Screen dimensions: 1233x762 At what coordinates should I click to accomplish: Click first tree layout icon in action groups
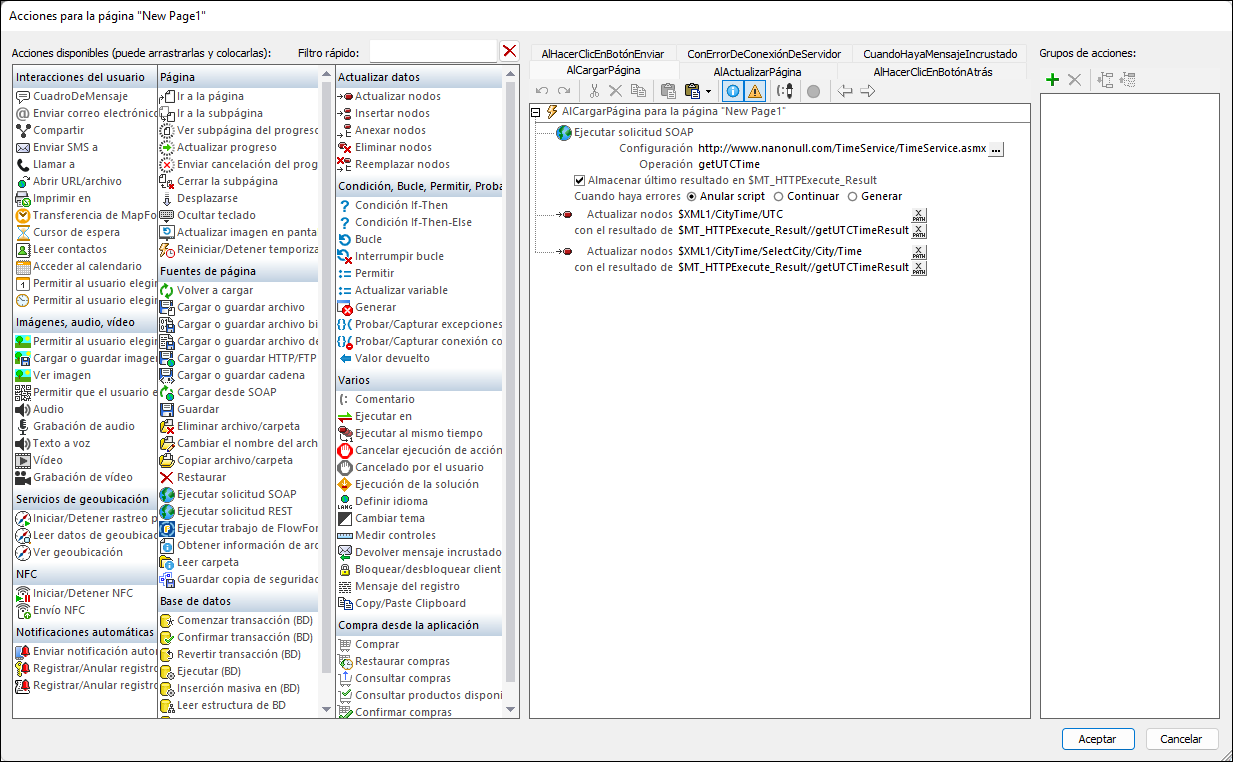[x=1106, y=79]
